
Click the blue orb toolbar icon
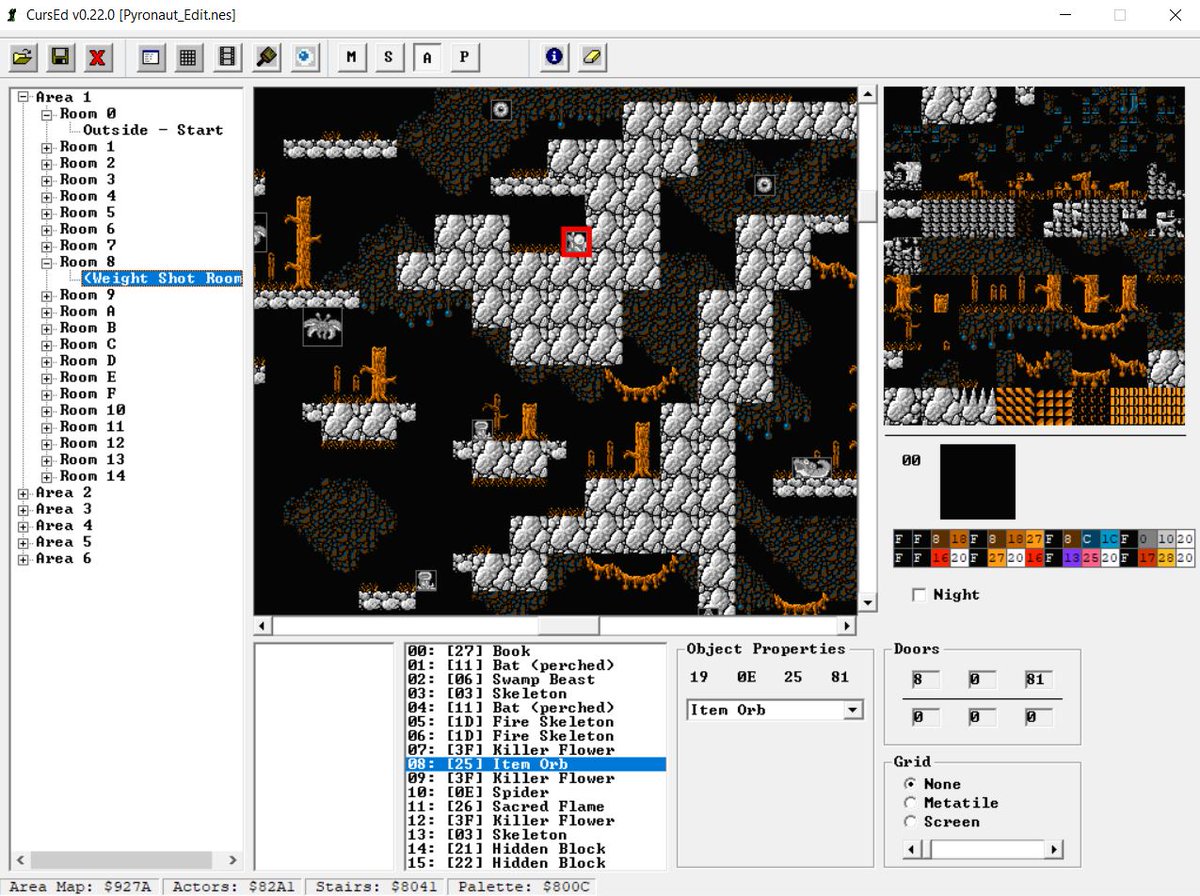coord(305,57)
